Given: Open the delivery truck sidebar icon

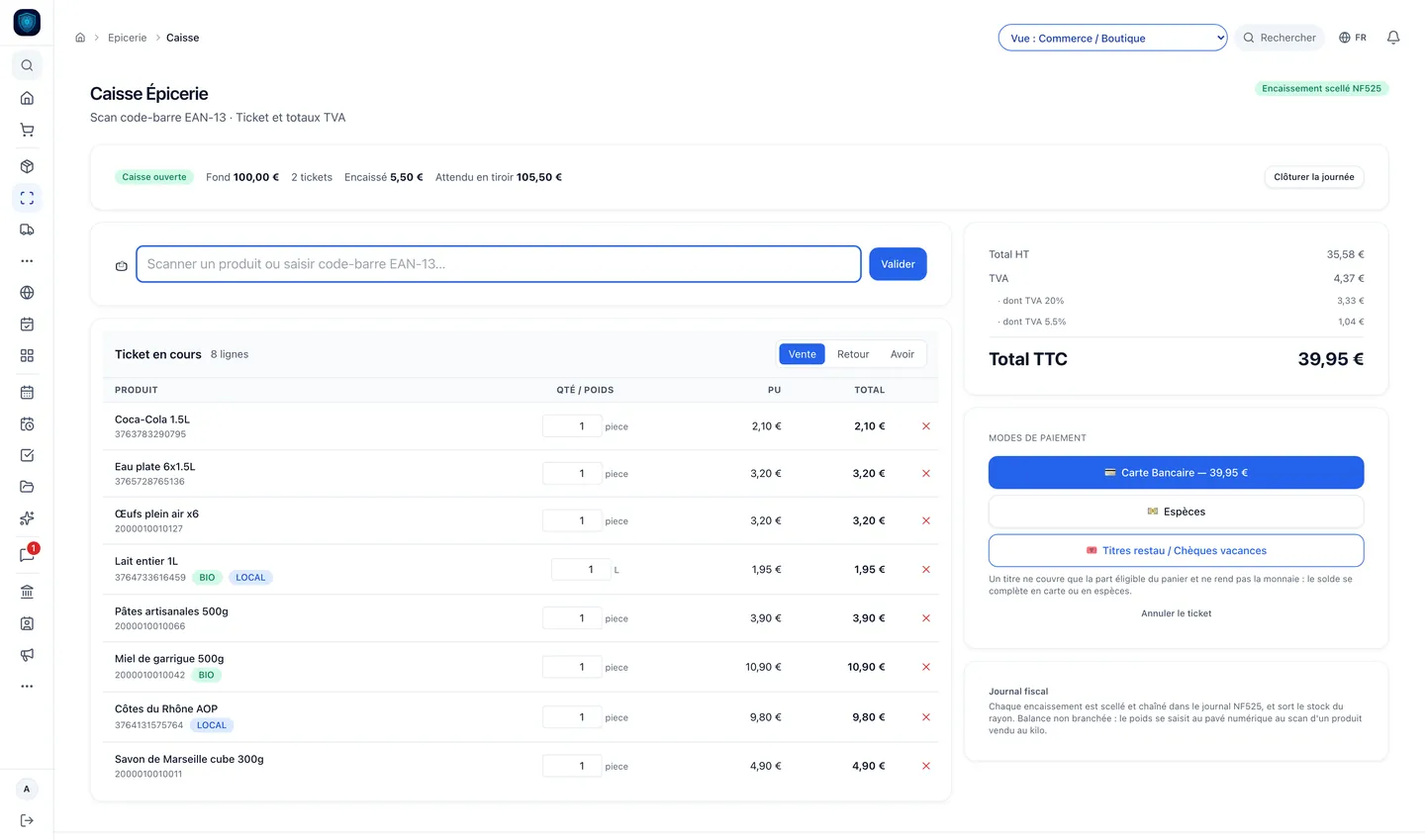Looking at the screenshot, I should pos(27,230).
